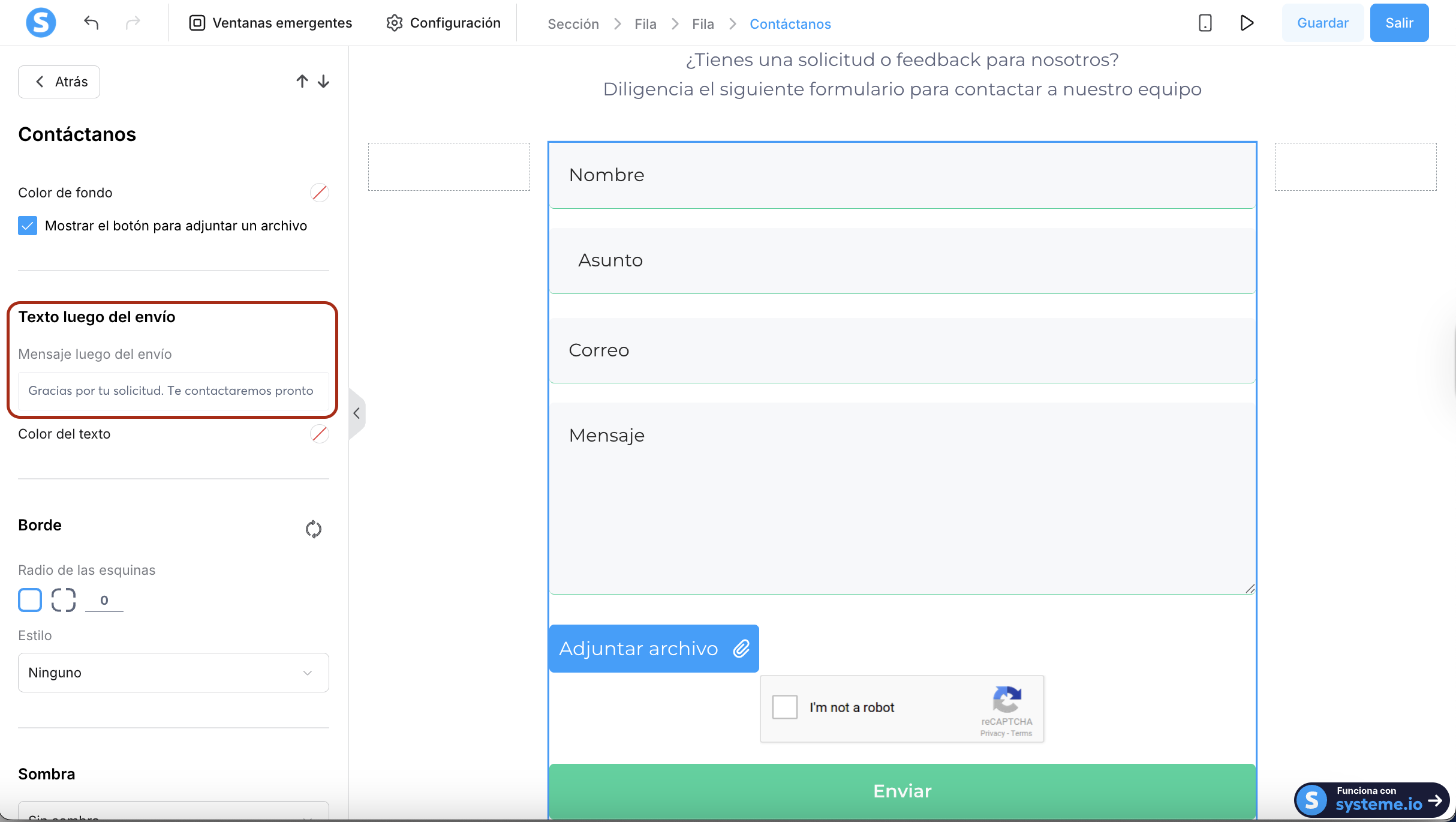Open Color de fondo swatch
Viewport: 1456px width, 822px height.
click(x=319, y=193)
